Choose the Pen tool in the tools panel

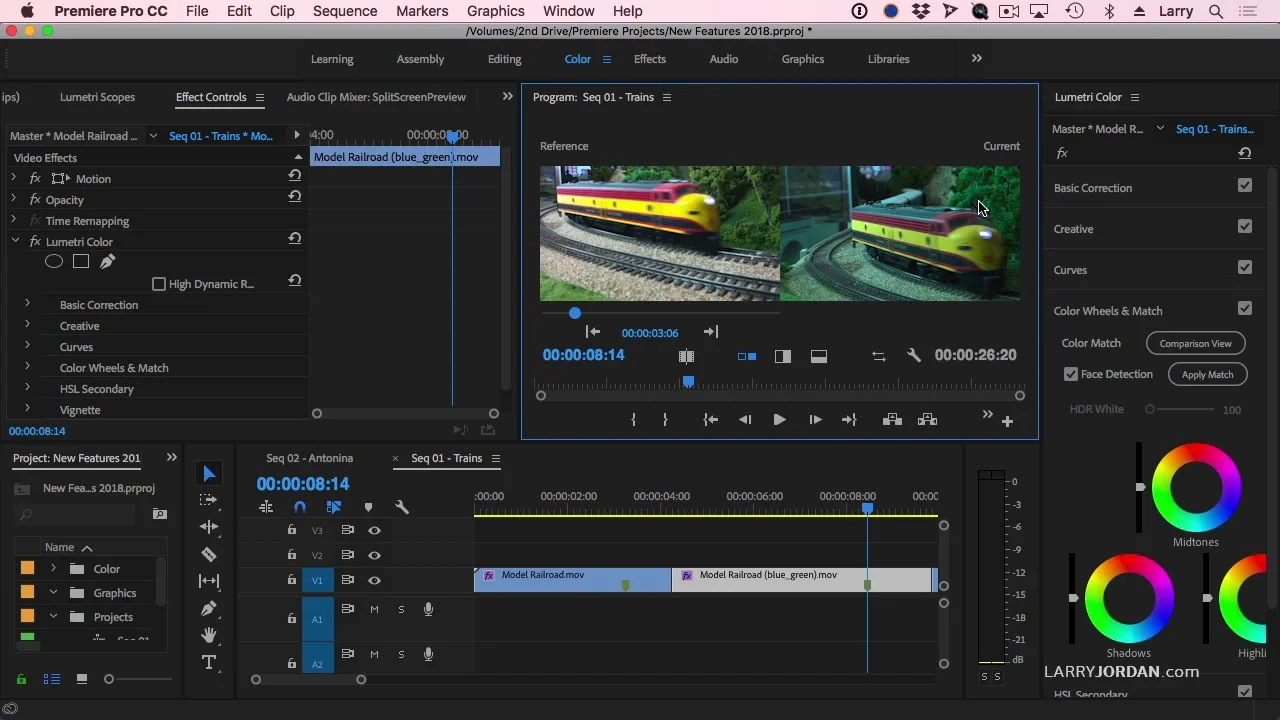coord(209,608)
